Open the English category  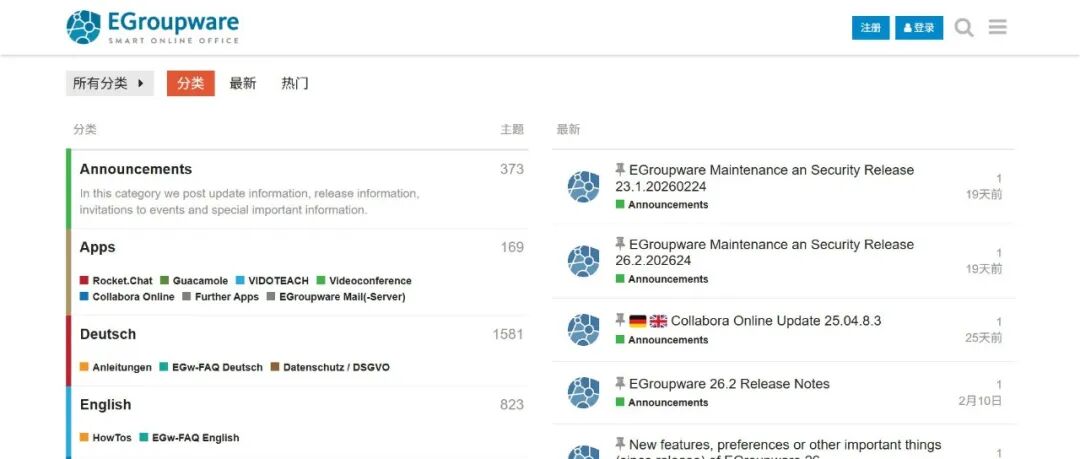point(105,405)
